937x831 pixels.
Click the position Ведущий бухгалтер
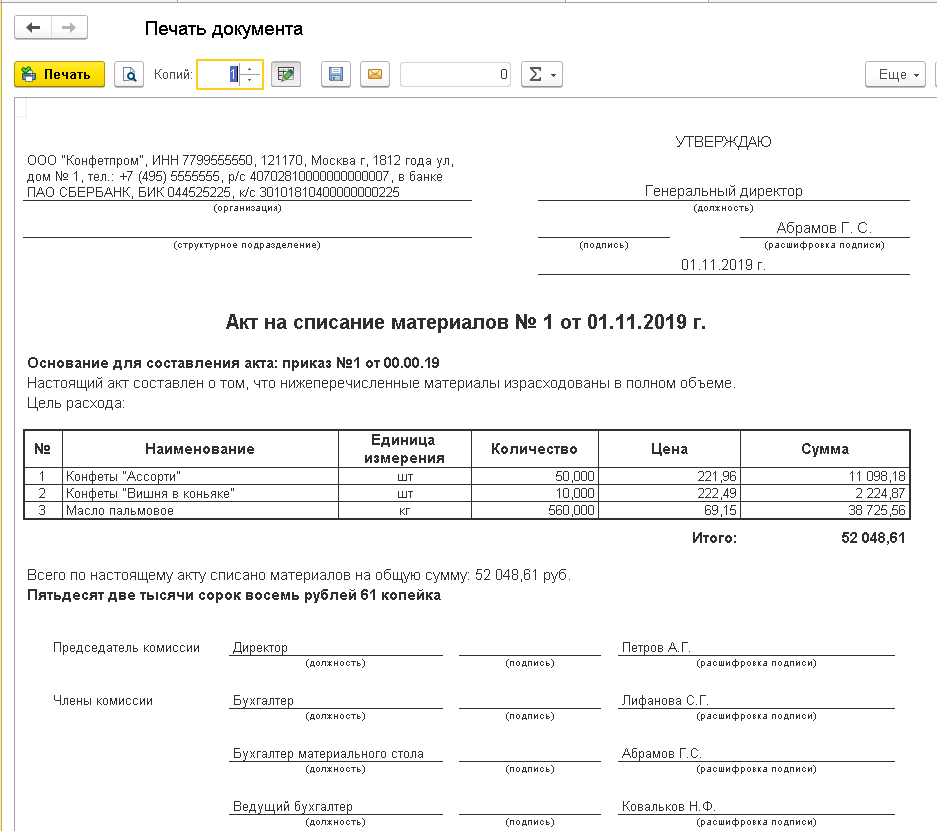coord(293,807)
